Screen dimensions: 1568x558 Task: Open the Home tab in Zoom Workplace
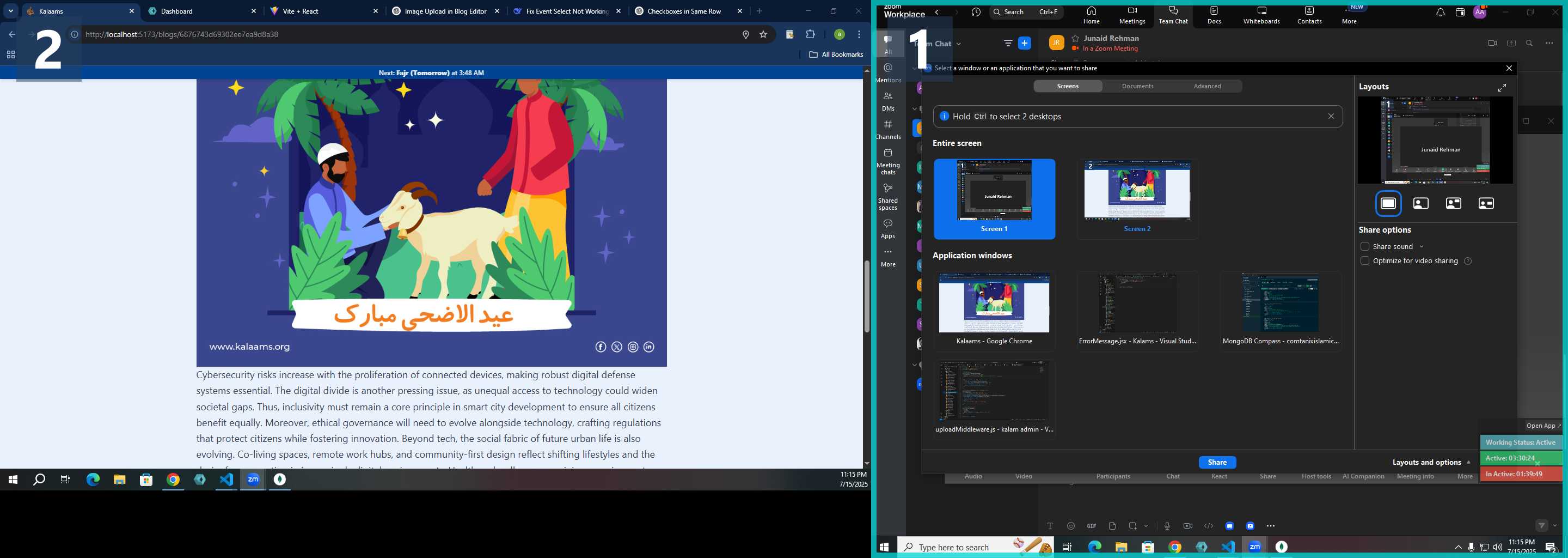[1092, 15]
